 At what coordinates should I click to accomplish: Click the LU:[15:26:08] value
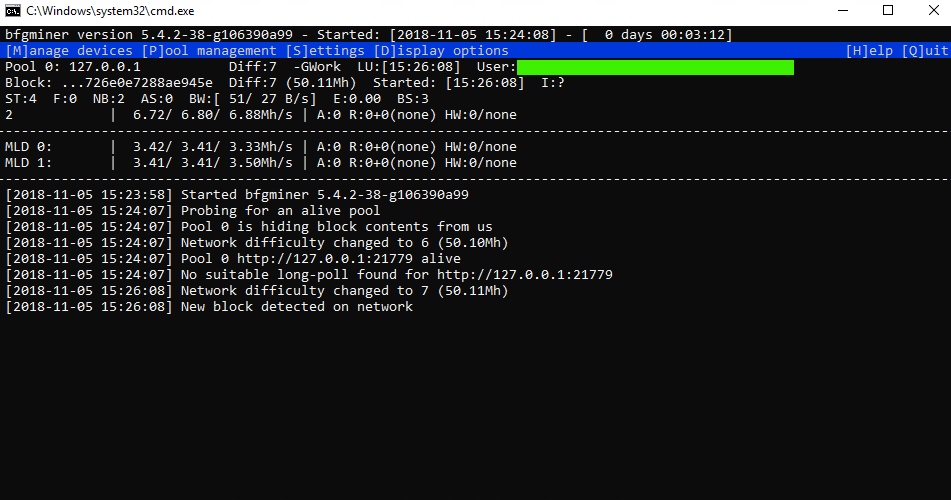[x=409, y=67]
